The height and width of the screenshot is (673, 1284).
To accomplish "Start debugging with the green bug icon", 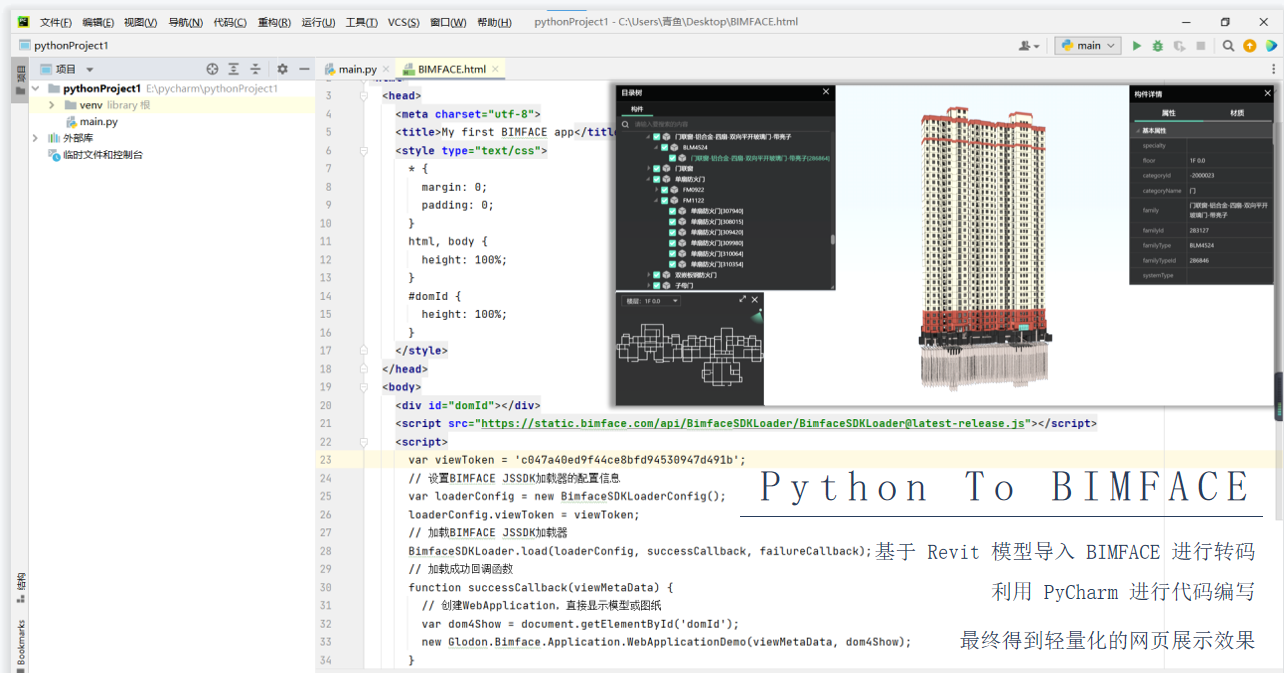I will pos(1158,45).
